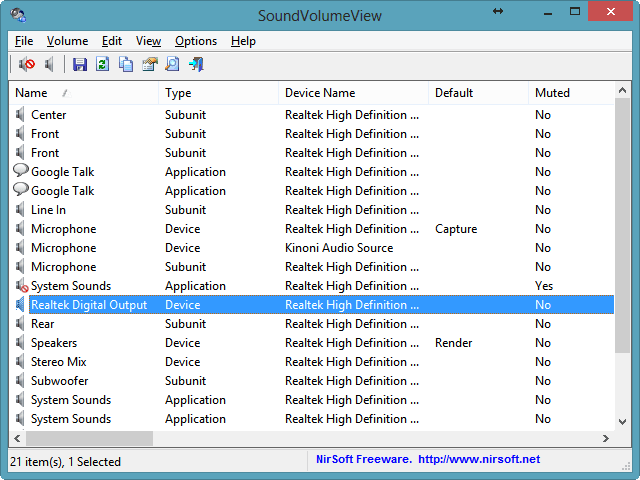The width and height of the screenshot is (640, 480).
Task: Click the speaker icon of the Kinoni Microphone row
Action: click(x=20, y=248)
